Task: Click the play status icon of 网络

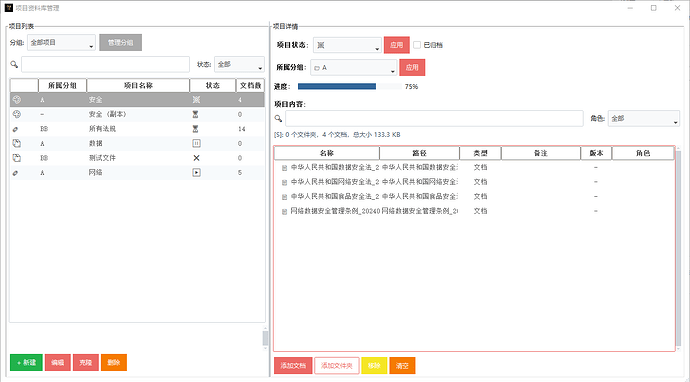Action: 196,173
